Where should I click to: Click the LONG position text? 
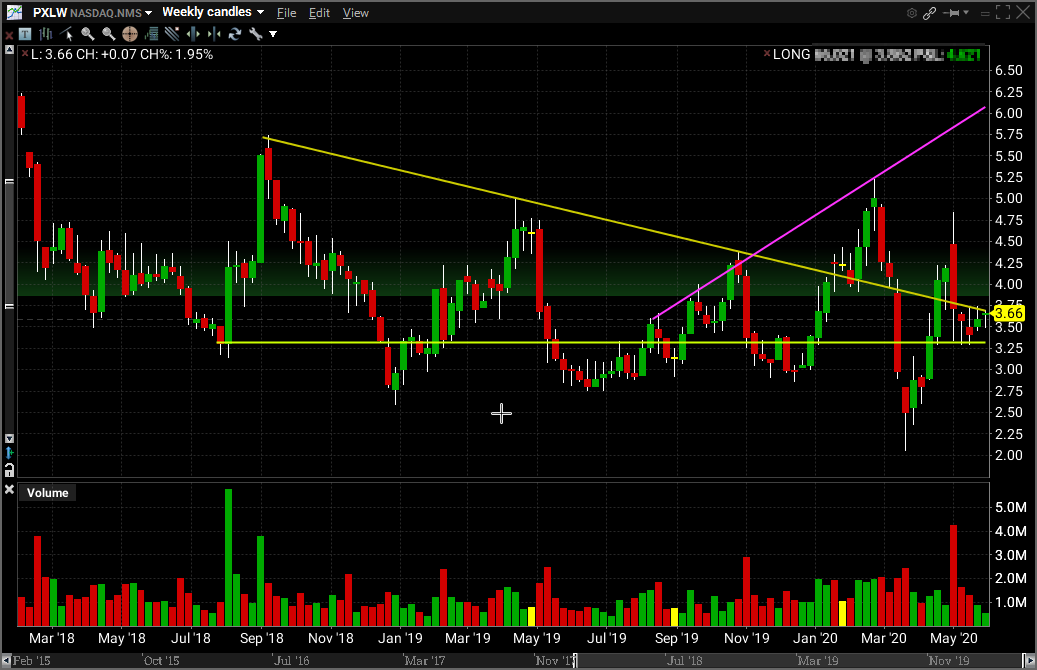pyautogui.click(x=792, y=54)
